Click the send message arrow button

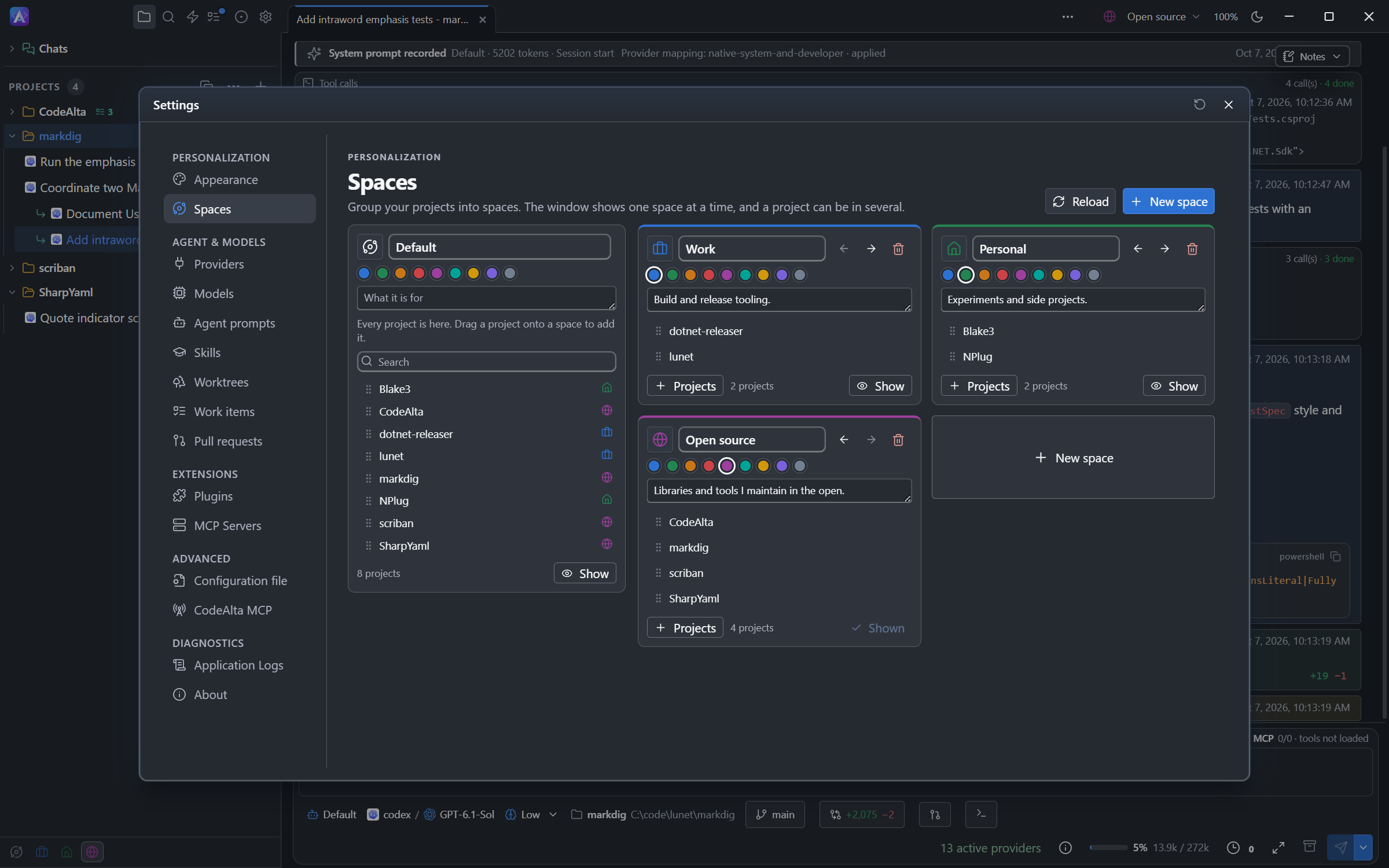(1340, 848)
